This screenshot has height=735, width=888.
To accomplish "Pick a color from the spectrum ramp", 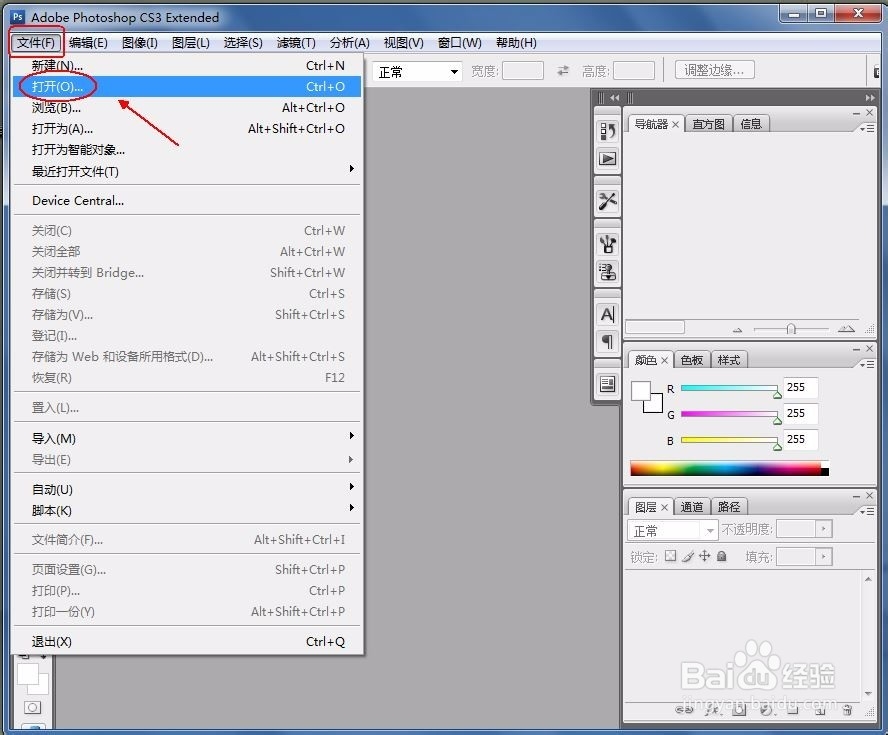I will tap(730, 466).
